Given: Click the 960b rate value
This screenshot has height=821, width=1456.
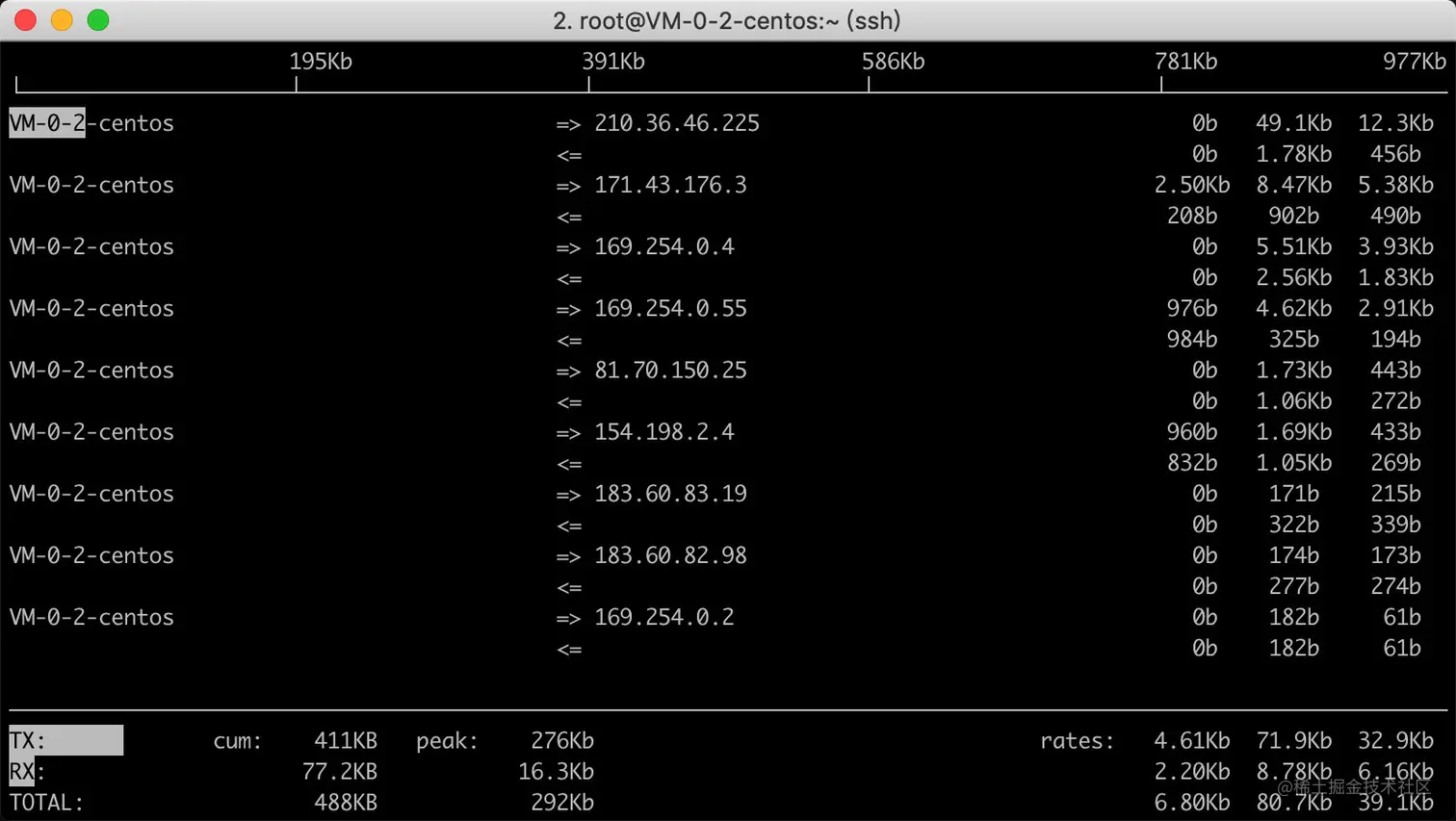Looking at the screenshot, I should (1192, 431).
